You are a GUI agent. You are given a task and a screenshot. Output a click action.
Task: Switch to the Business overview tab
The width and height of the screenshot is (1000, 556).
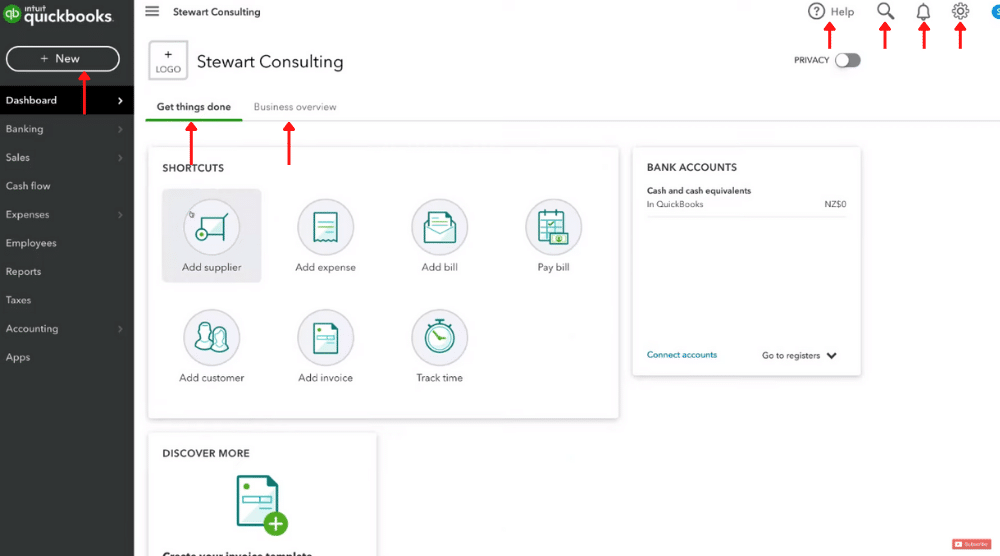pyautogui.click(x=295, y=106)
